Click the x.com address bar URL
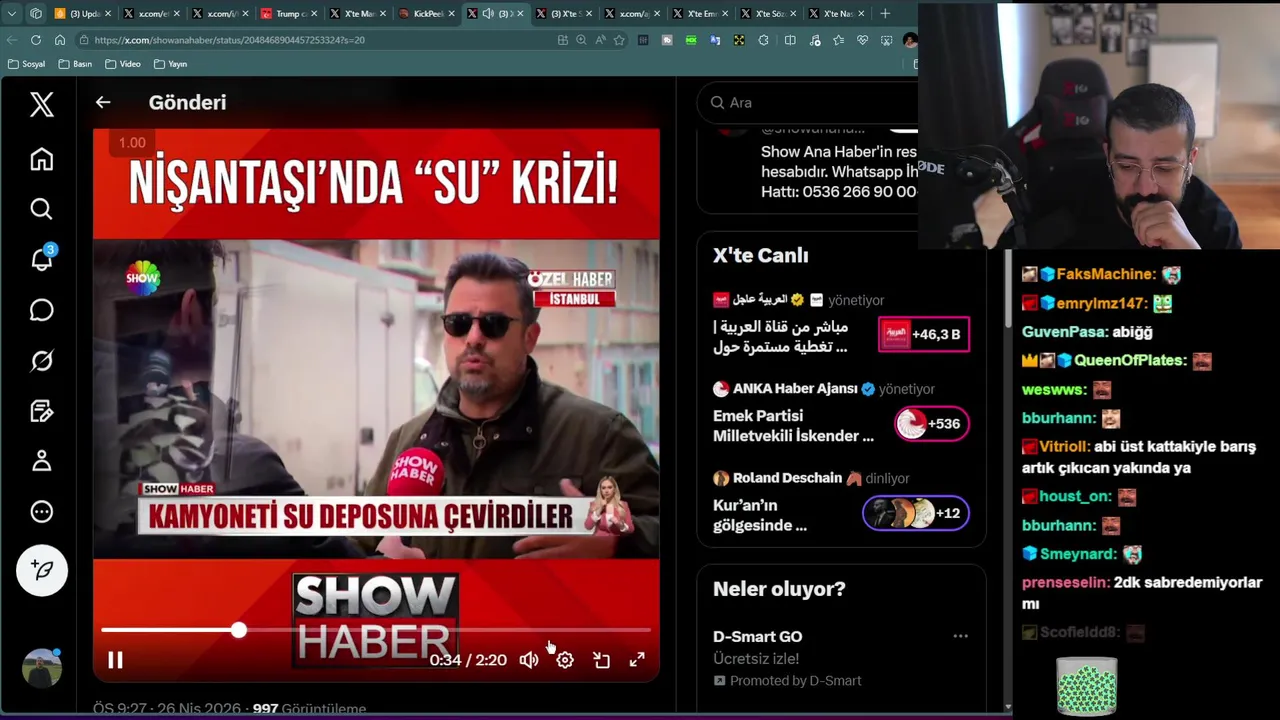Viewport: 1280px width, 720px height. click(230, 40)
